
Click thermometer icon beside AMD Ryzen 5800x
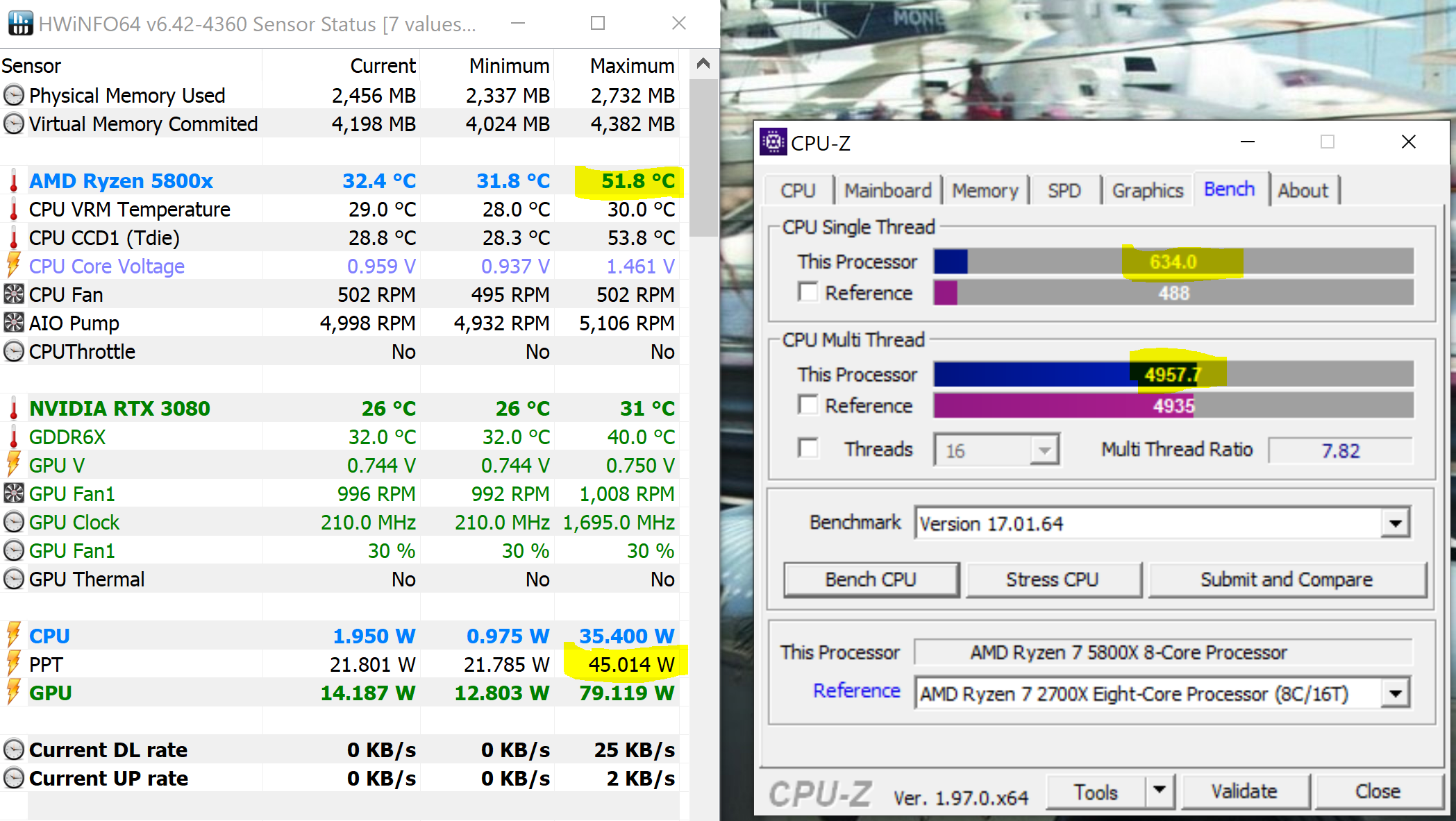pyautogui.click(x=13, y=181)
